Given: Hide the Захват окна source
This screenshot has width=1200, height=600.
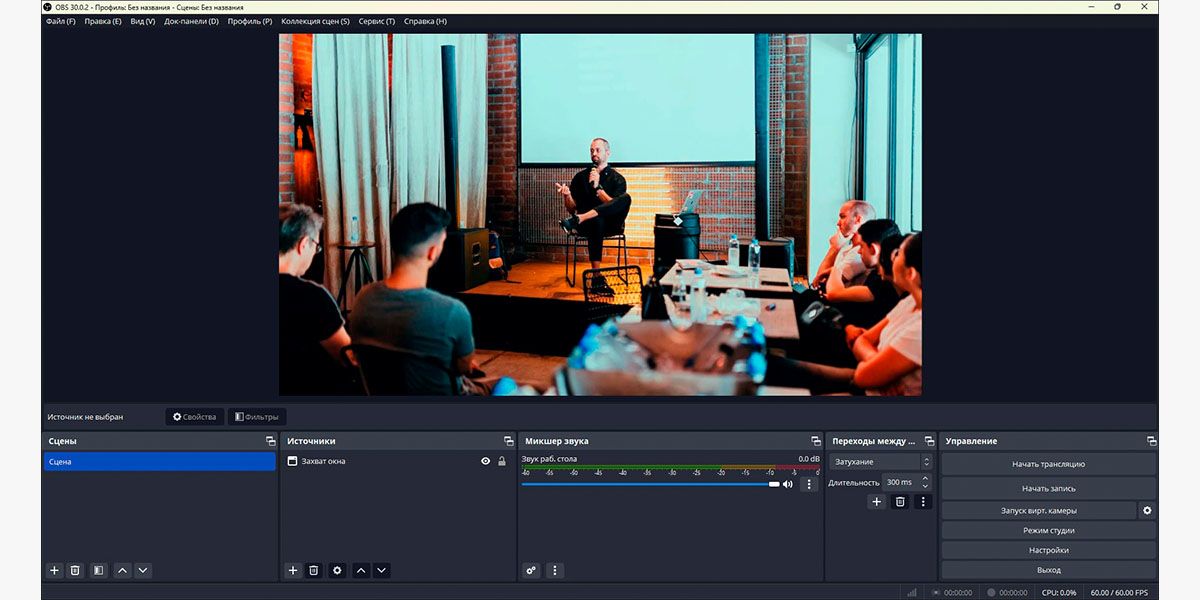Looking at the screenshot, I should [x=485, y=461].
